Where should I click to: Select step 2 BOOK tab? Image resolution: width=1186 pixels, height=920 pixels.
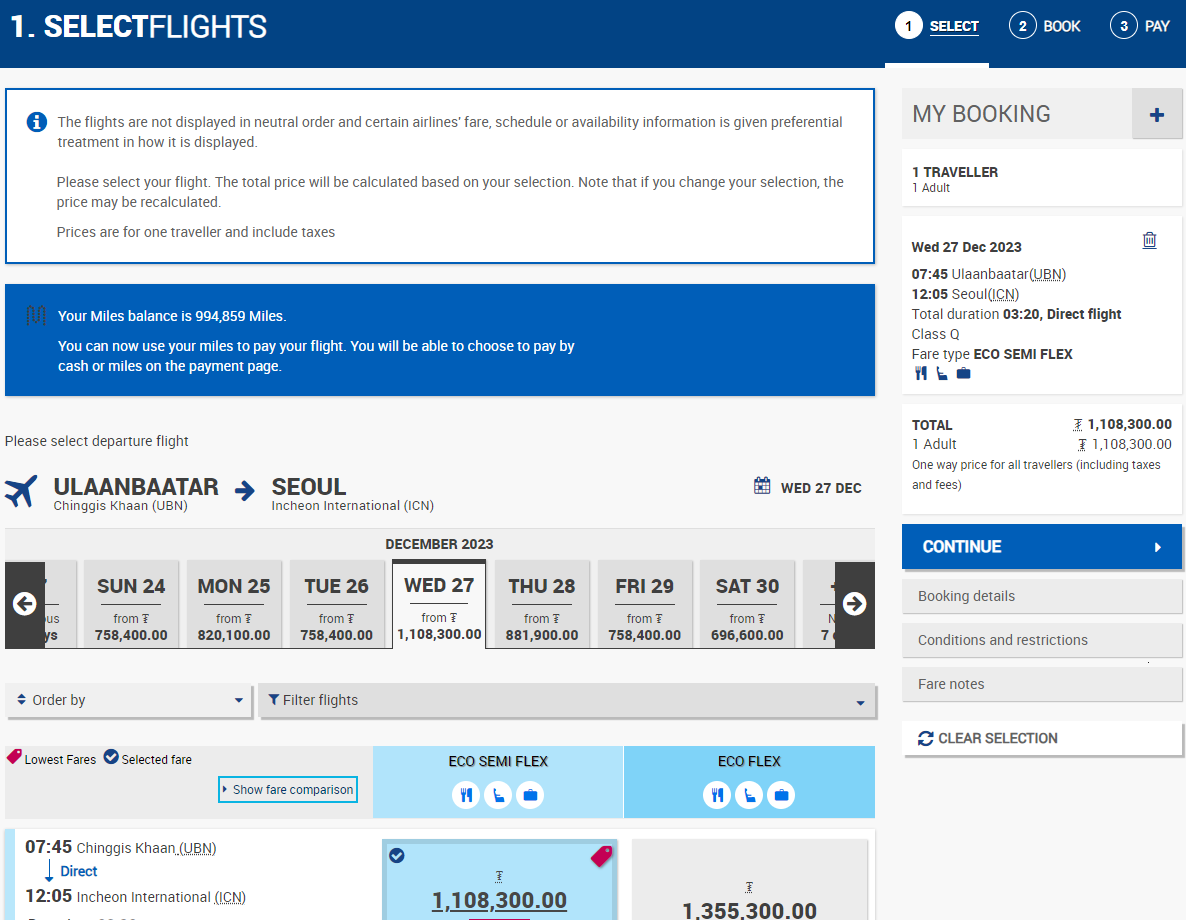tap(1045, 26)
